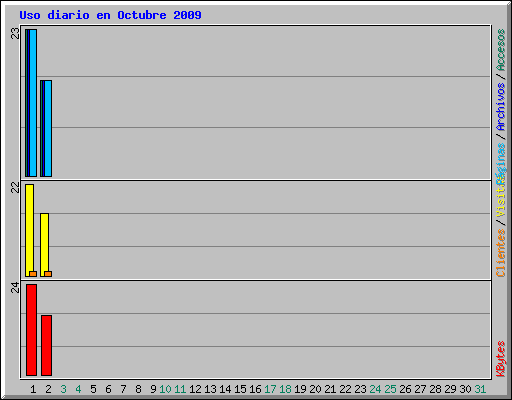This screenshot has height=400, width=512.
Task: Click x-axis day label 1
Action: [33, 389]
